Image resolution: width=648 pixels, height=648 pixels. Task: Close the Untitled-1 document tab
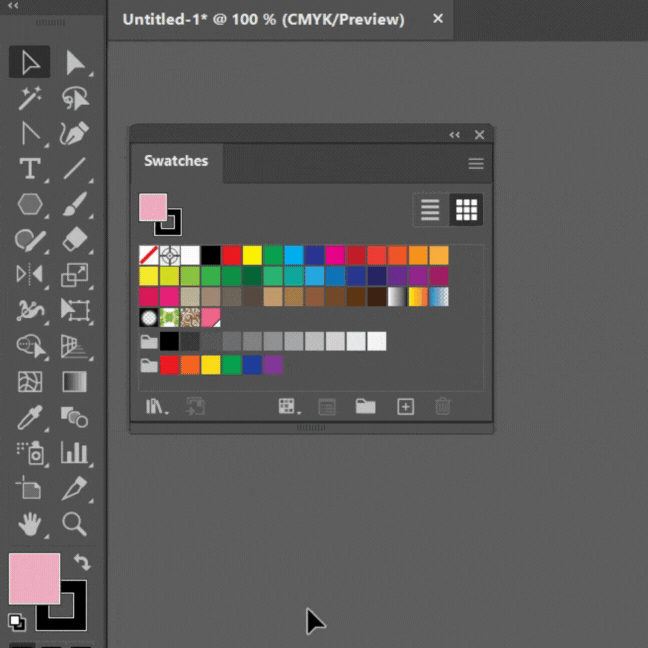(438, 19)
